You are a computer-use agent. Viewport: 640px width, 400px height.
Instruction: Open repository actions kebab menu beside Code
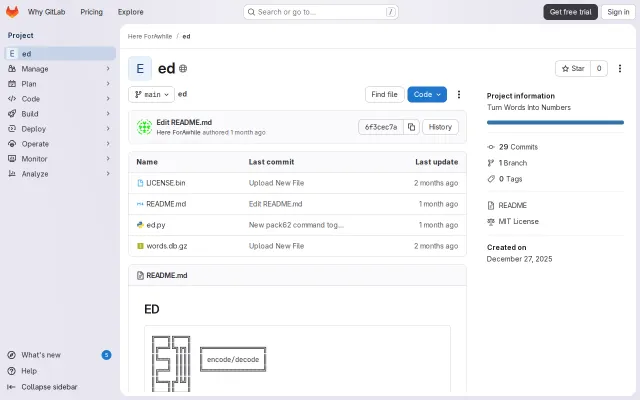click(459, 94)
